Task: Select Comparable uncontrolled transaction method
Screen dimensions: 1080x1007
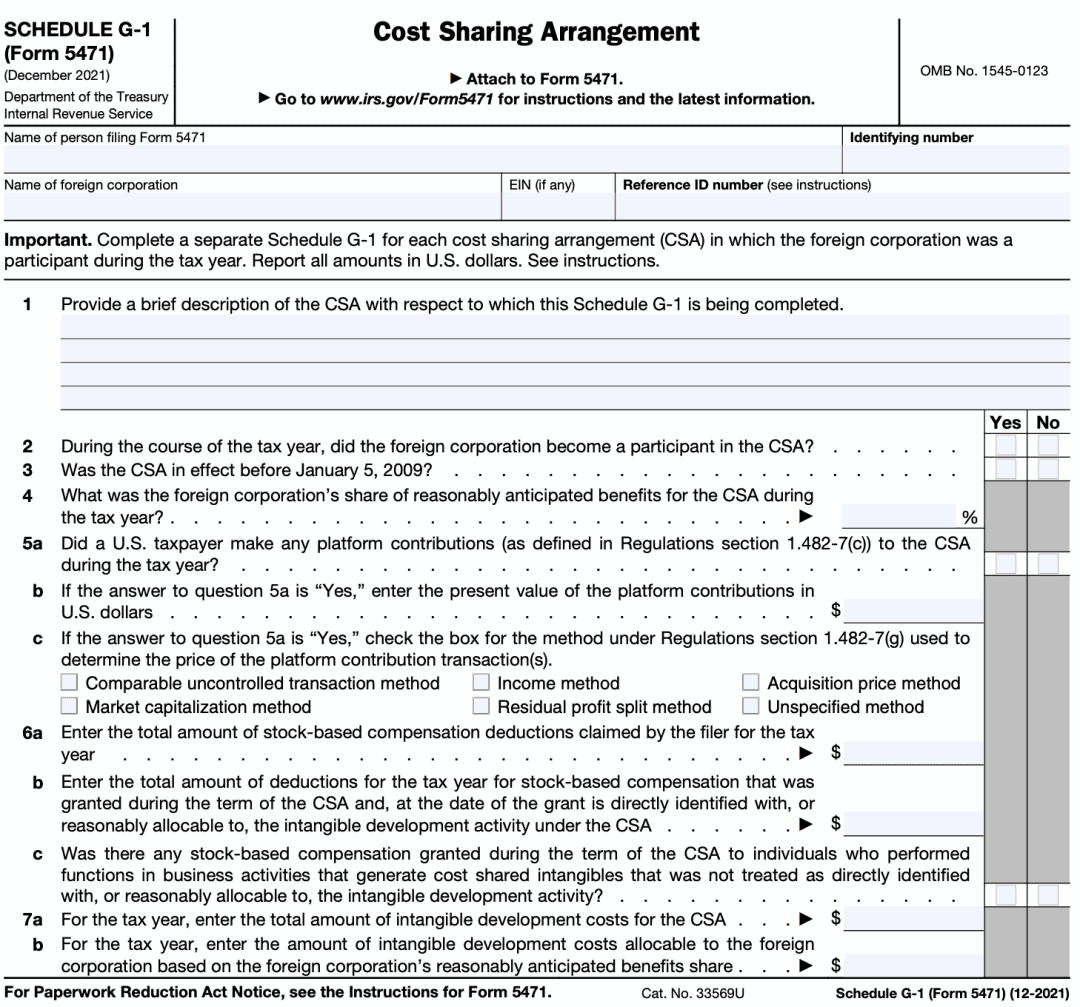Action: pyautogui.click(x=69, y=682)
